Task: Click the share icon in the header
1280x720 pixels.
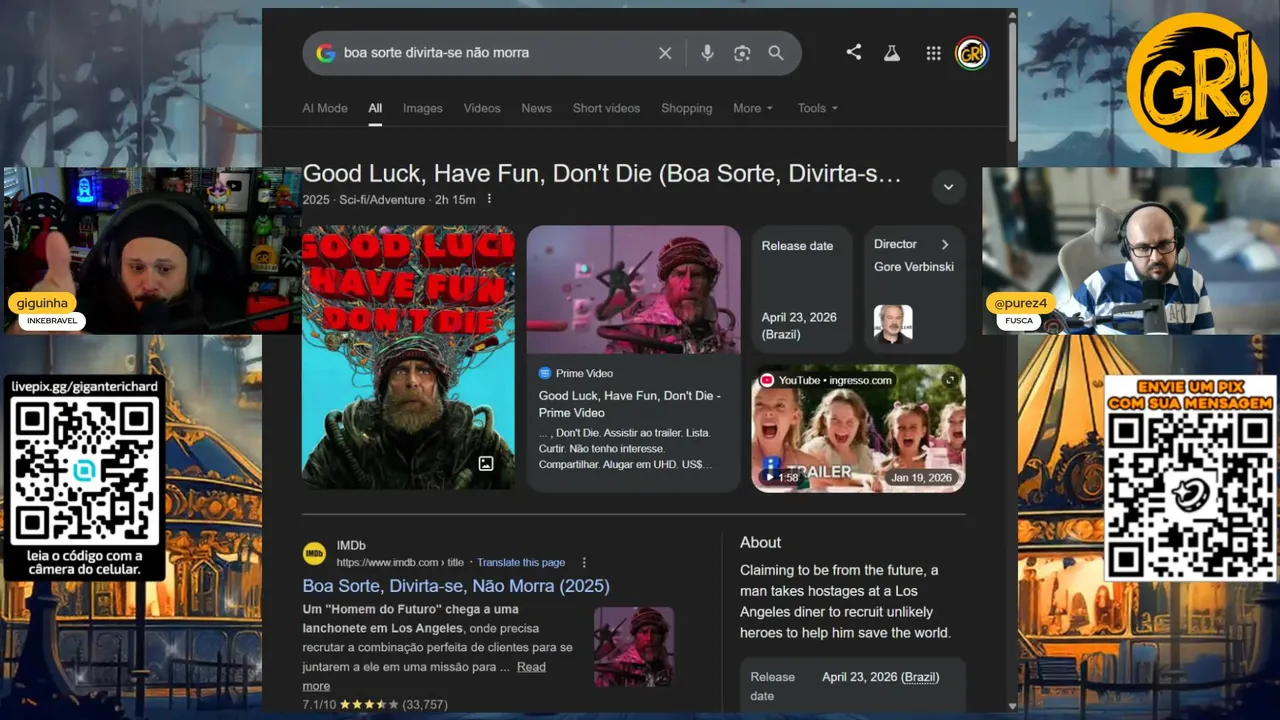Action: pyautogui.click(x=853, y=52)
